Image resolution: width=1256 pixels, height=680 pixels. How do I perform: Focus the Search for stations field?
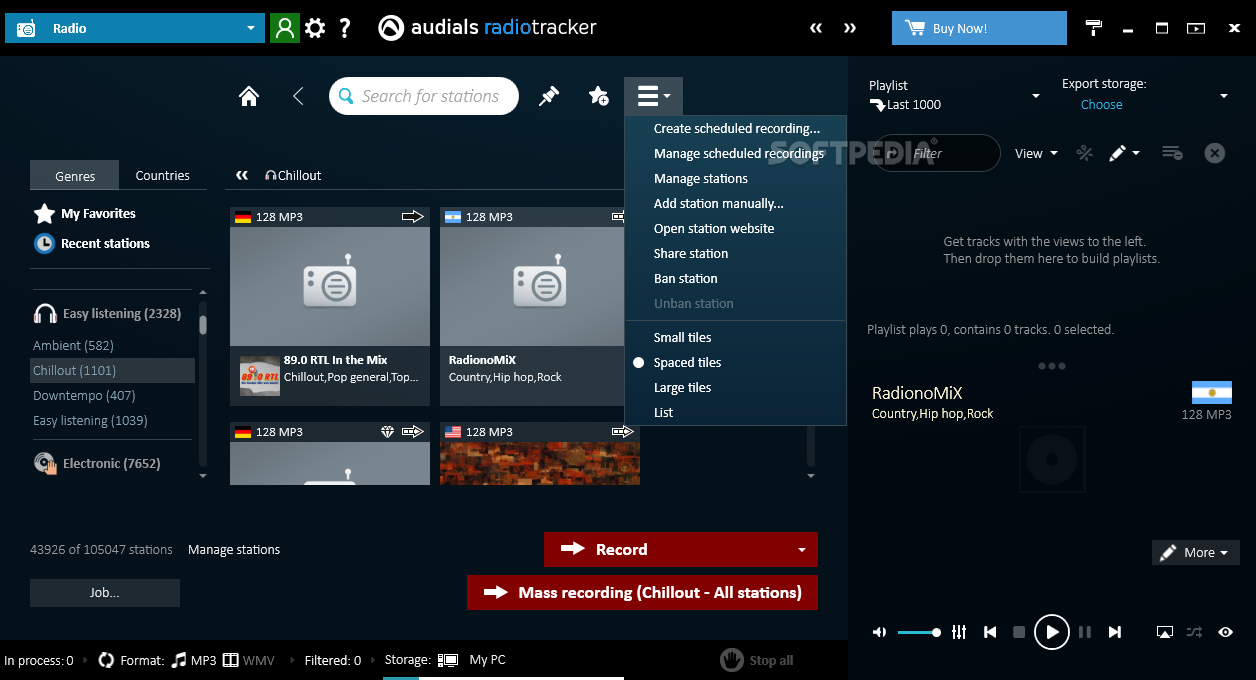tap(424, 96)
